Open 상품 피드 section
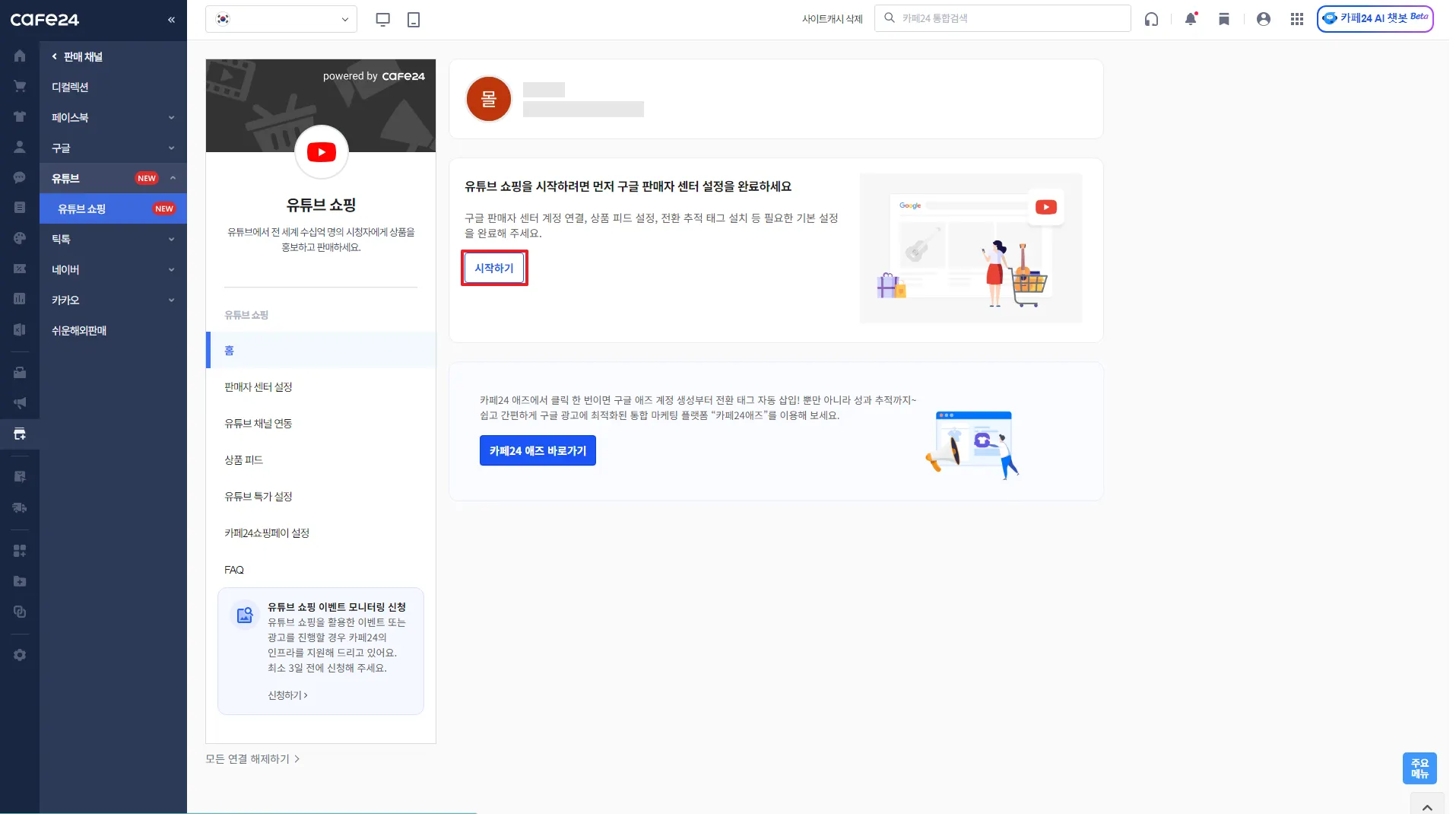This screenshot has height=814, width=1456. pyautogui.click(x=321, y=459)
